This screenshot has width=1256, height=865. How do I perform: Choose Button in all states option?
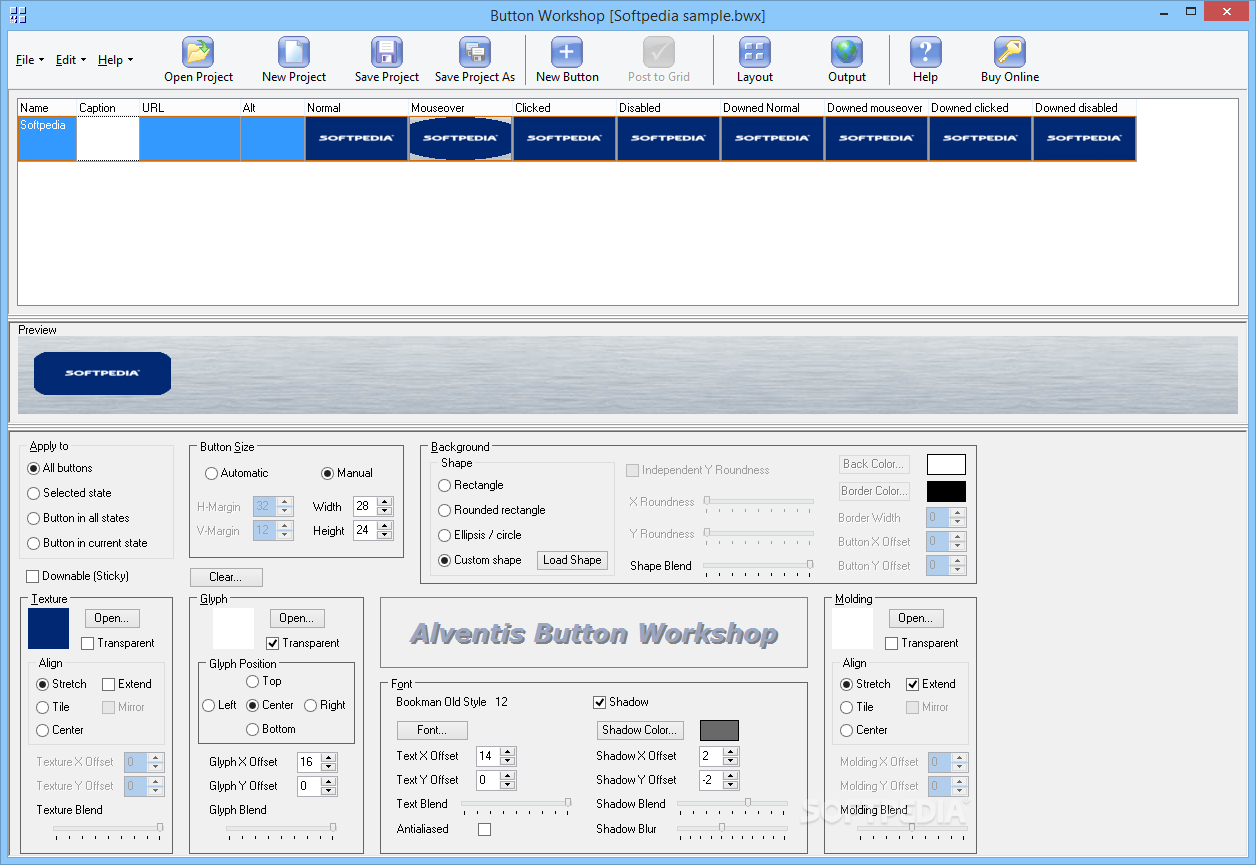(x=34, y=518)
